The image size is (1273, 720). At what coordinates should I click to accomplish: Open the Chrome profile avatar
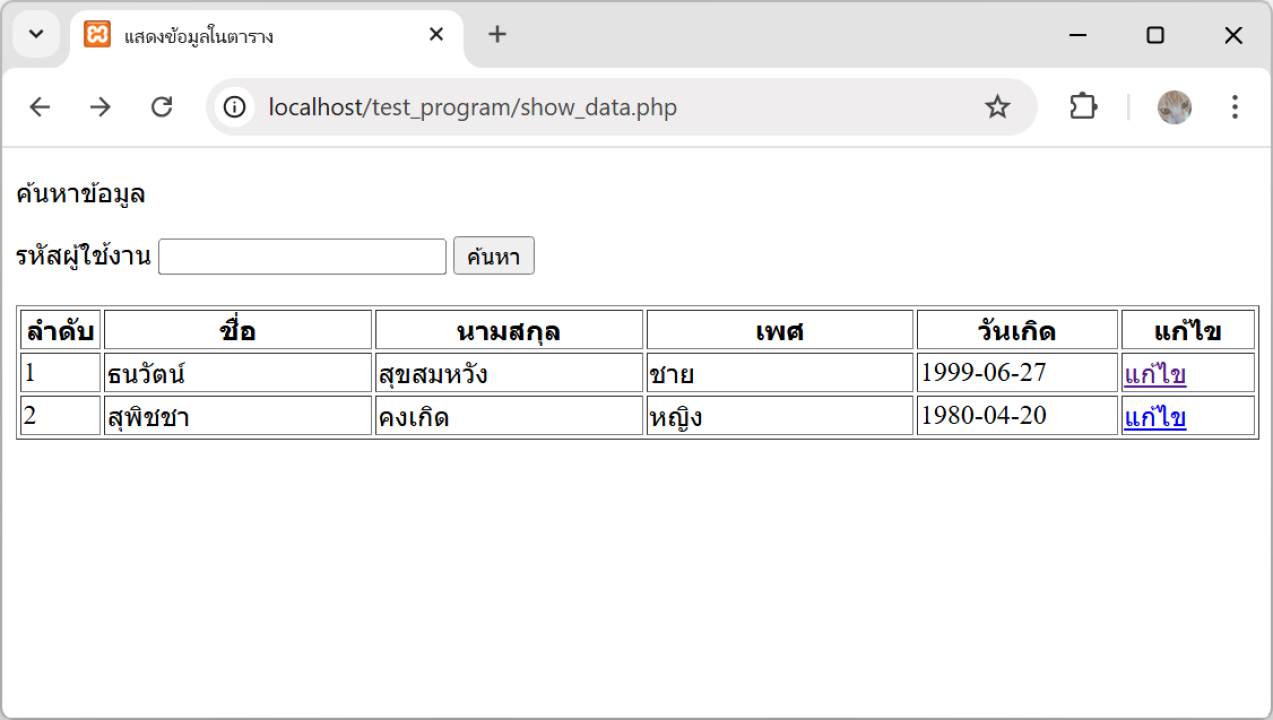pyautogui.click(x=1174, y=107)
